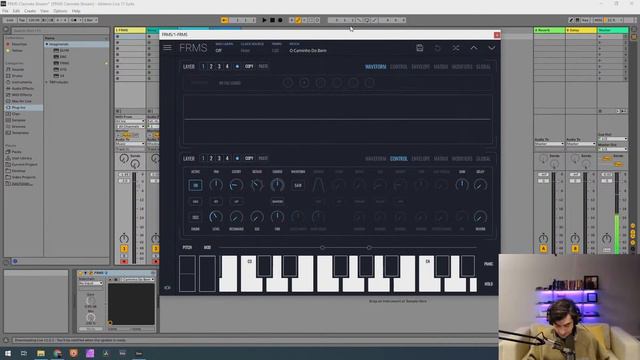
Task: Toggle the computer MIDI keyboard icon
Action: point(578,20)
